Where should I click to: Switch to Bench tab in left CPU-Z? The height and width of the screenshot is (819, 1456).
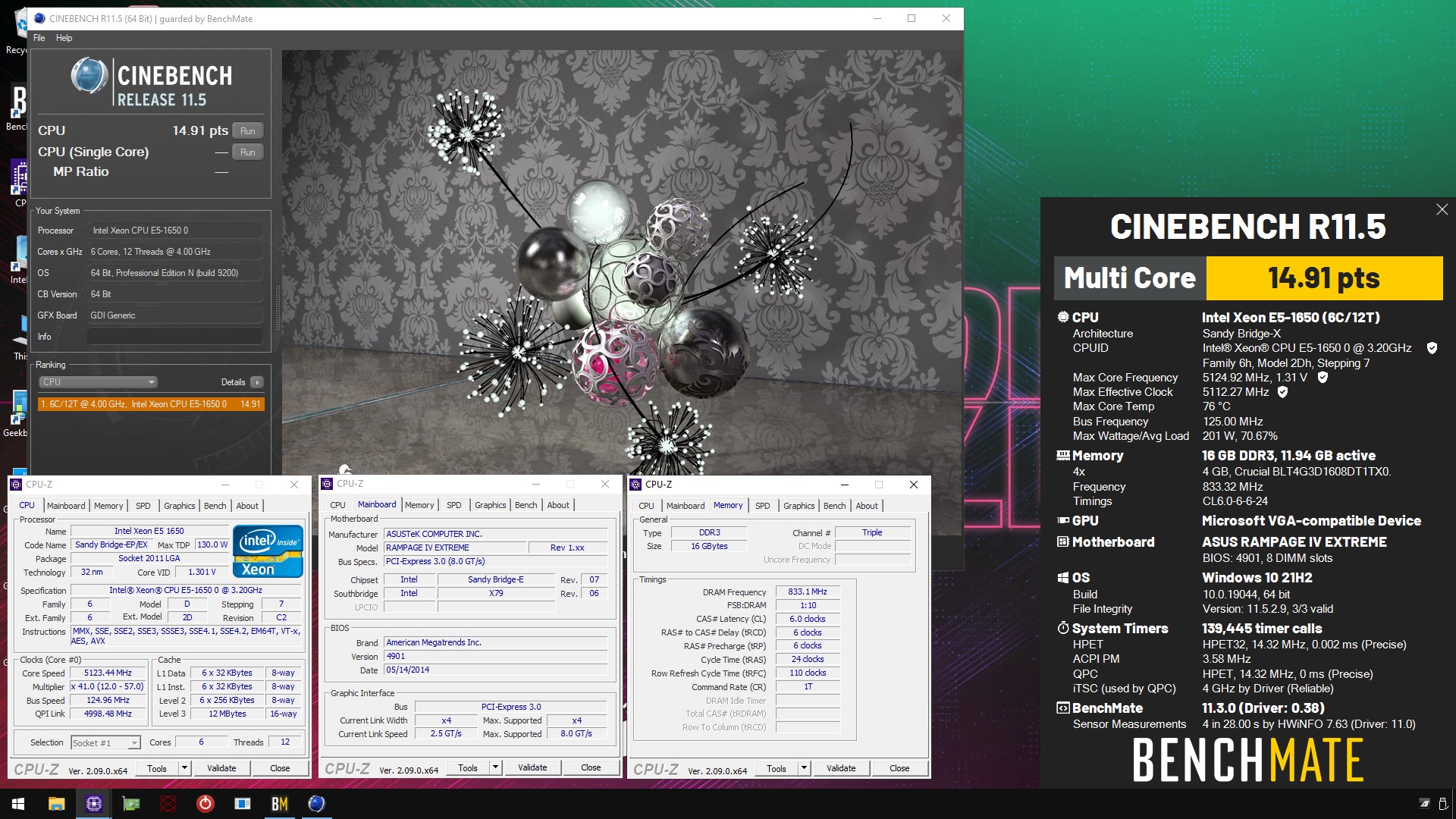[x=215, y=506]
